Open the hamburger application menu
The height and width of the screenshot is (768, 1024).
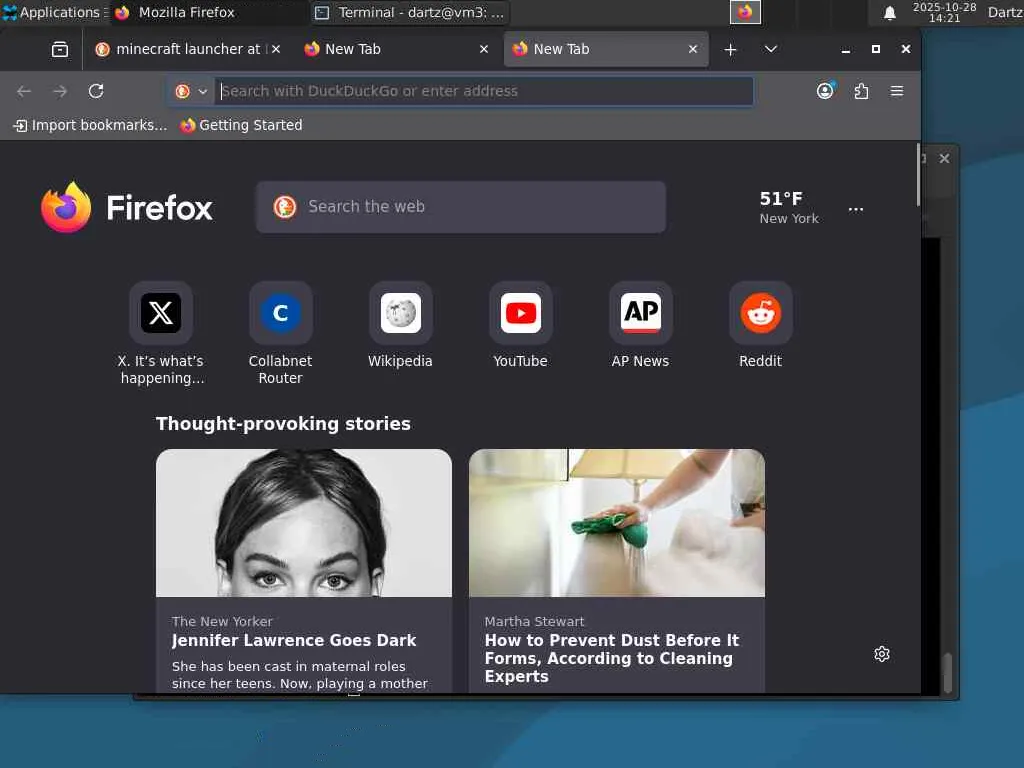point(897,91)
